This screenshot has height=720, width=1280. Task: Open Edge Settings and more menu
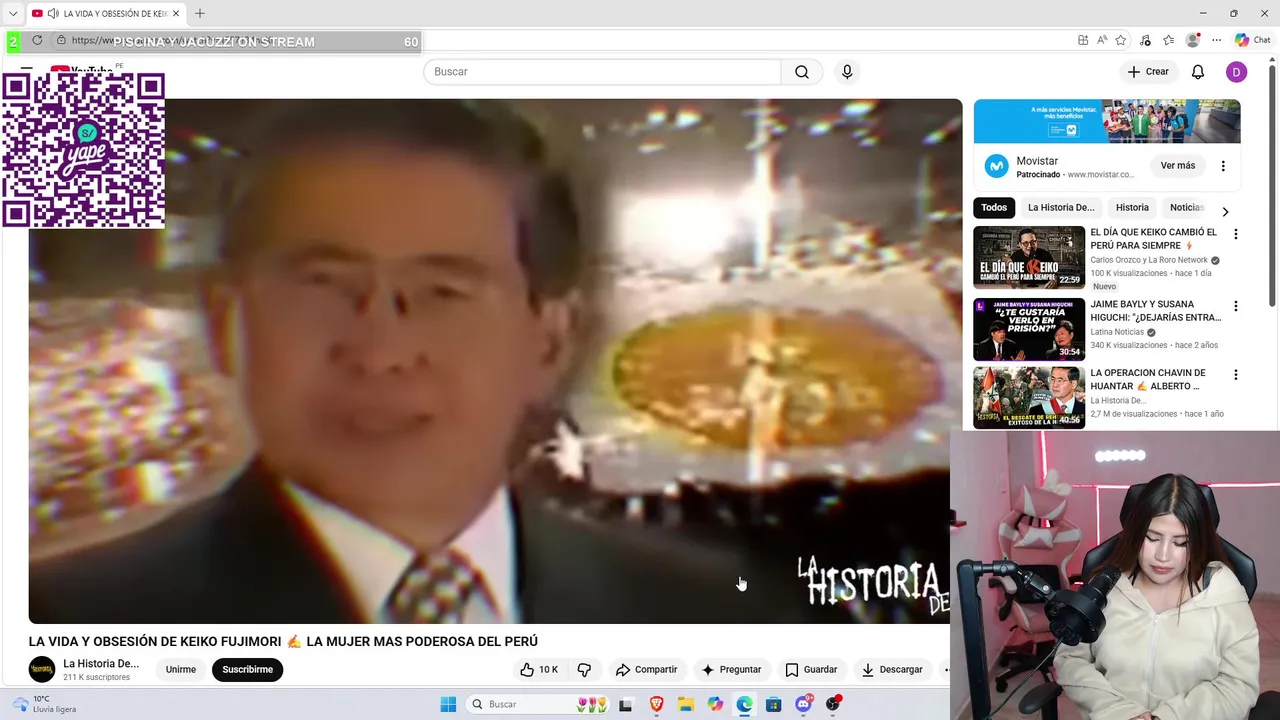[1216, 40]
